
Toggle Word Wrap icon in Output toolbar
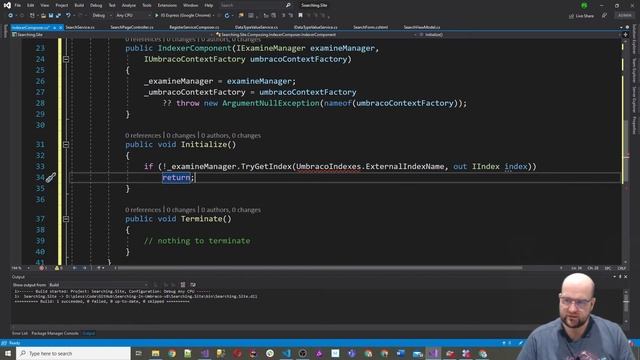[193, 284]
